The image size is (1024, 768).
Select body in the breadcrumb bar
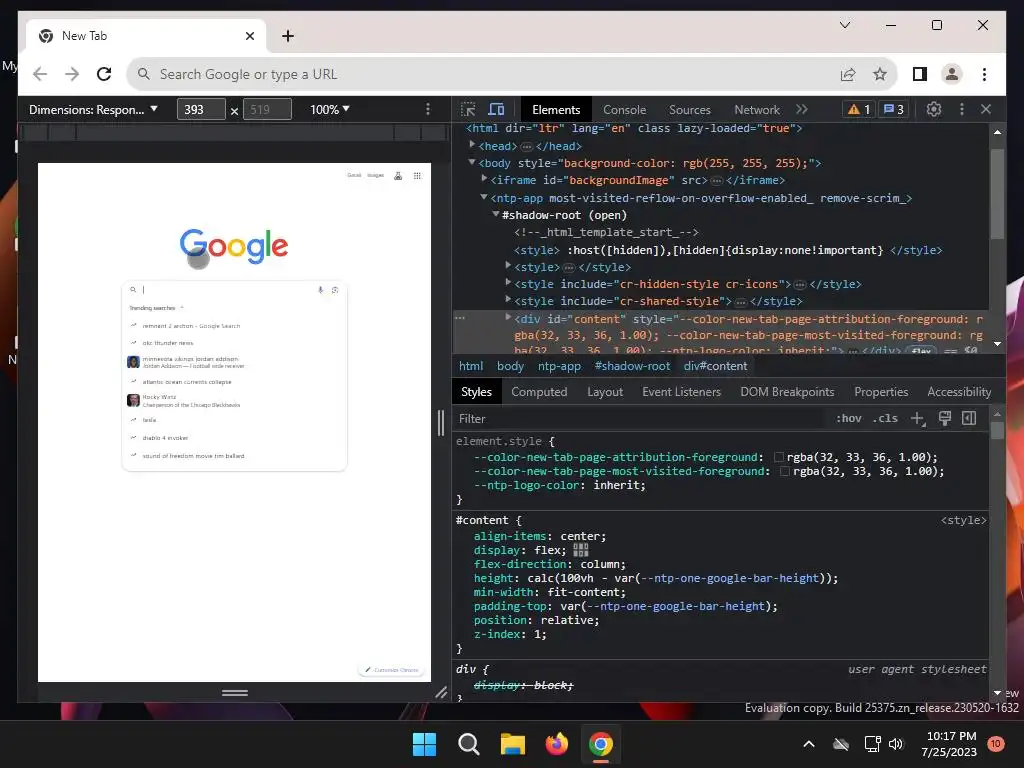point(510,366)
